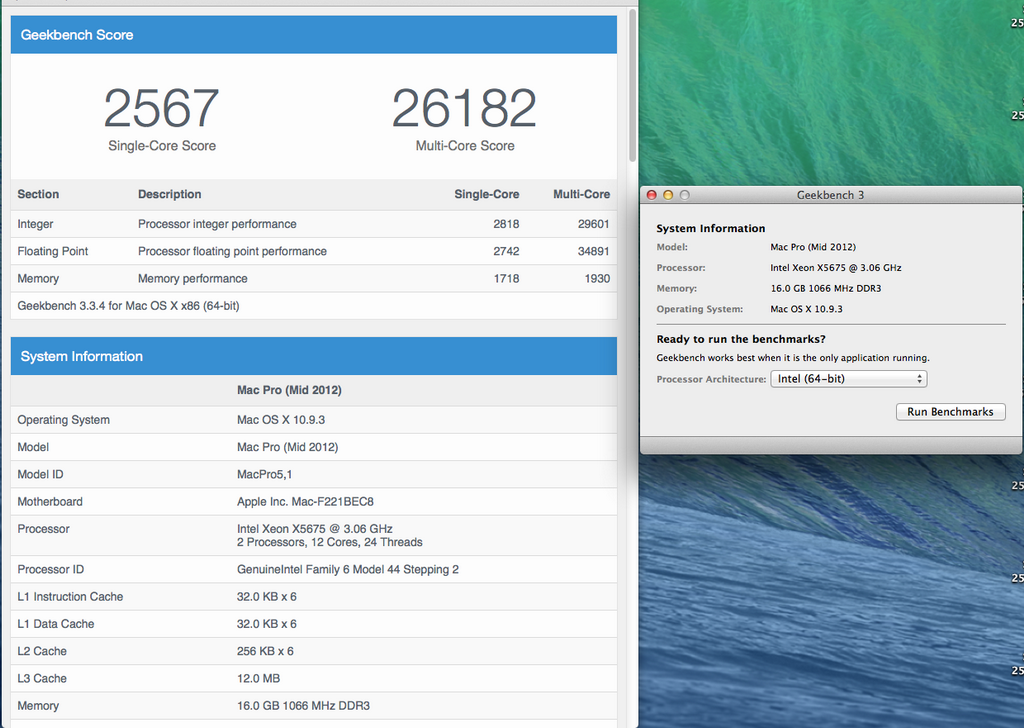
Task: Click Integer multi-core value 29601
Action: 593,224
